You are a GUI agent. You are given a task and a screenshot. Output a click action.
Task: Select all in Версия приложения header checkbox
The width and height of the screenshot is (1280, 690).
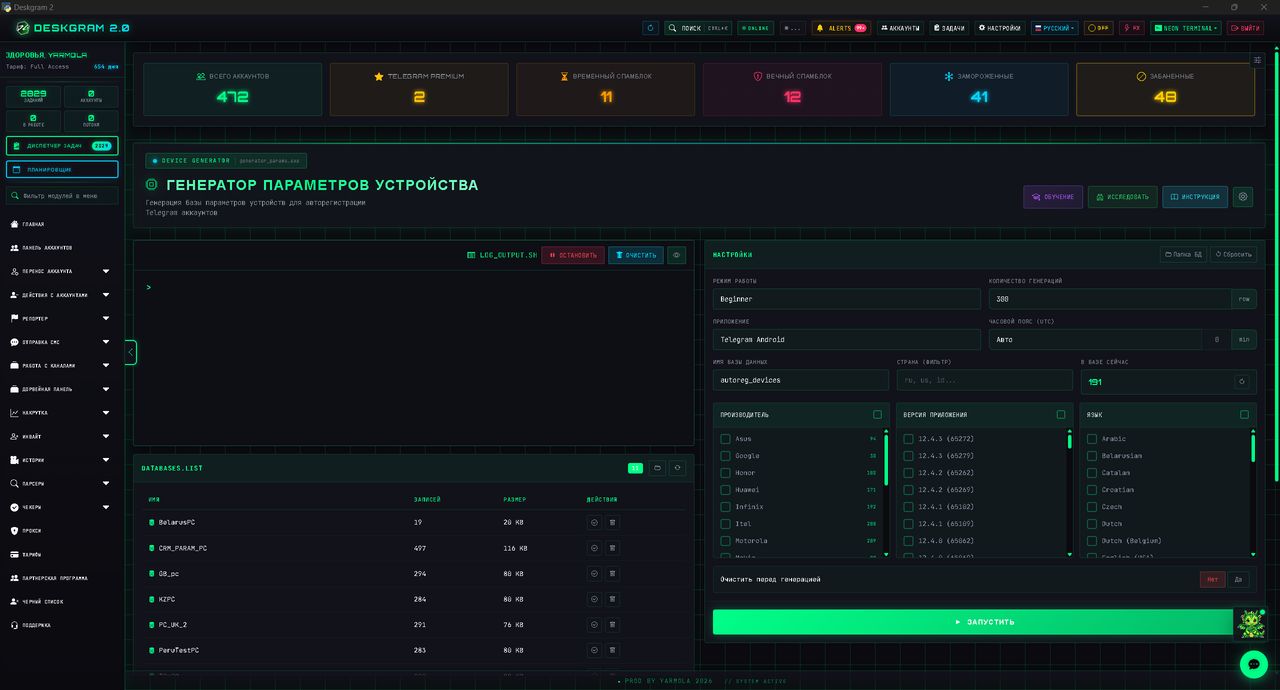pos(1061,414)
